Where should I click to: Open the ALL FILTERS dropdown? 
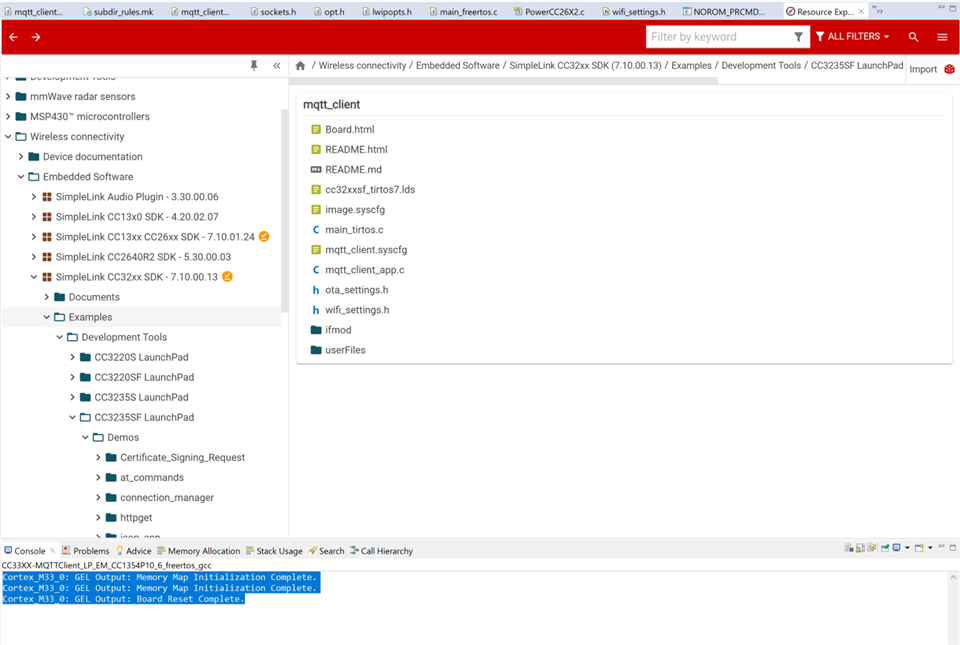tap(852, 37)
